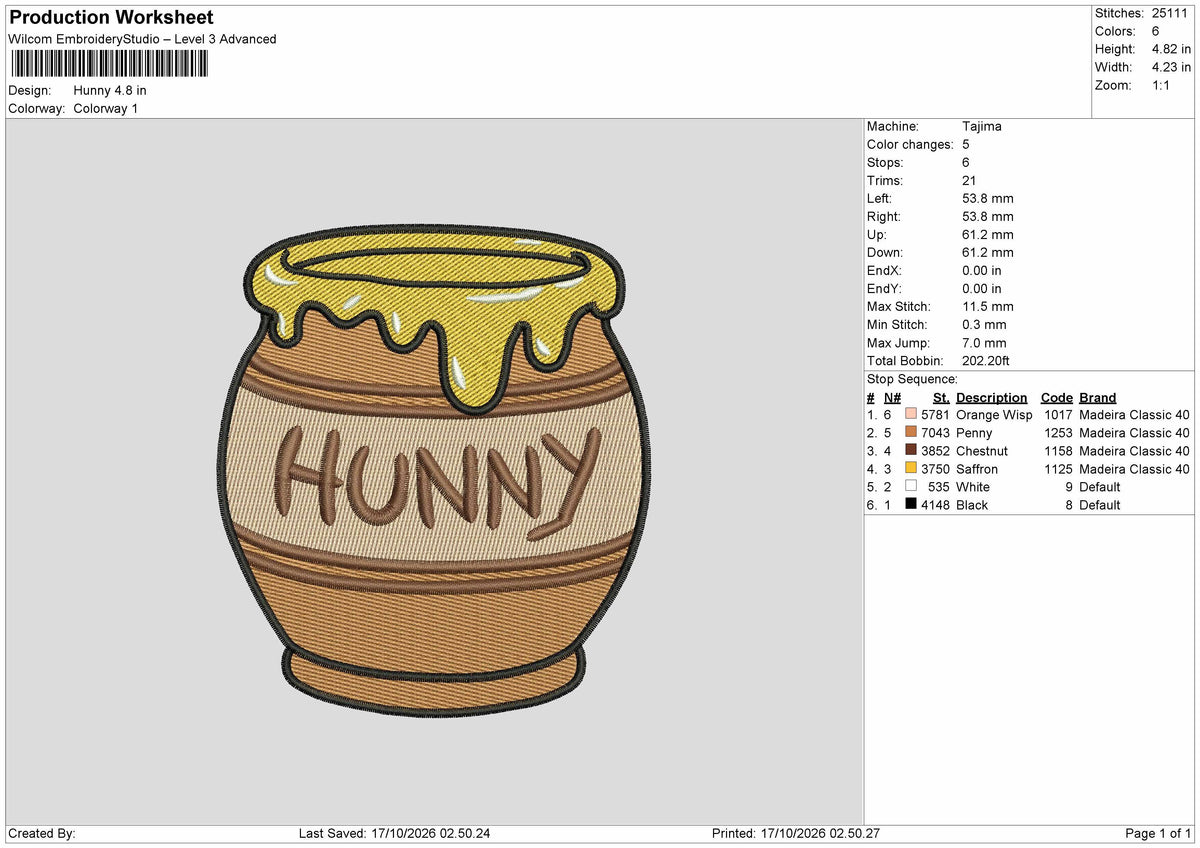Click stitch count 4148 in stop sequence
The image size is (1200, 848).
coord(935,504)
